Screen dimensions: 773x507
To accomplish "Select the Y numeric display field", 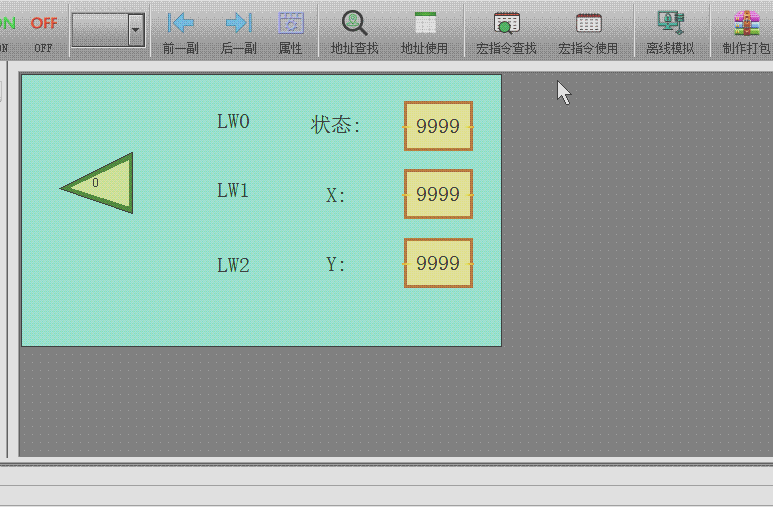I will pos(438,263).
